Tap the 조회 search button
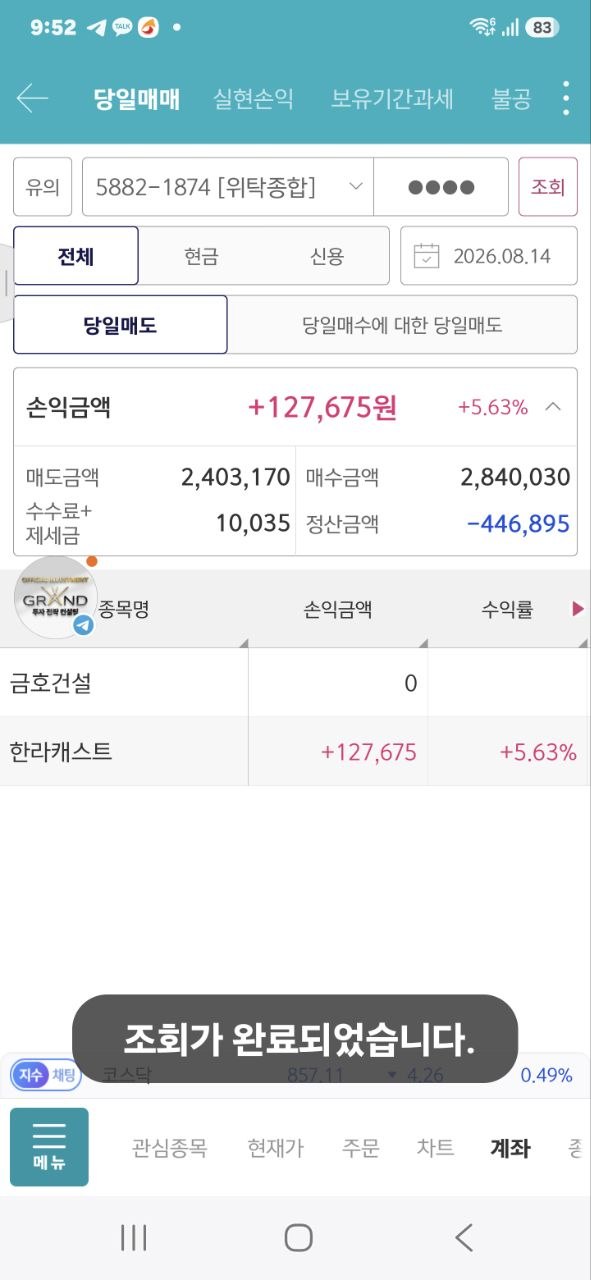Image resolution: width=591 pixels, height=1280 pixels. click(548, 187)
